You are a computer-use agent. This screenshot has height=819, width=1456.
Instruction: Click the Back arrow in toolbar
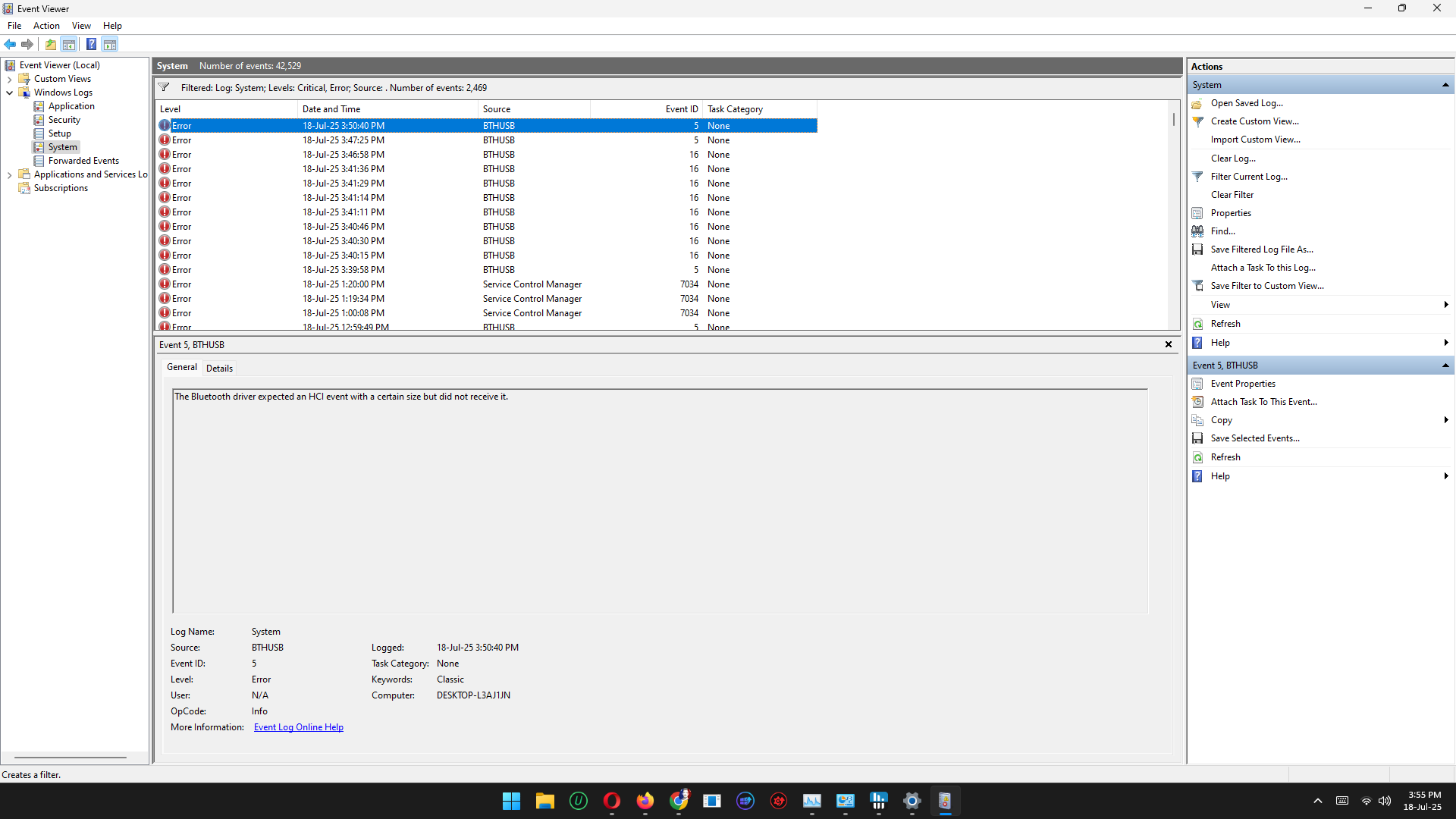[10, 44]
